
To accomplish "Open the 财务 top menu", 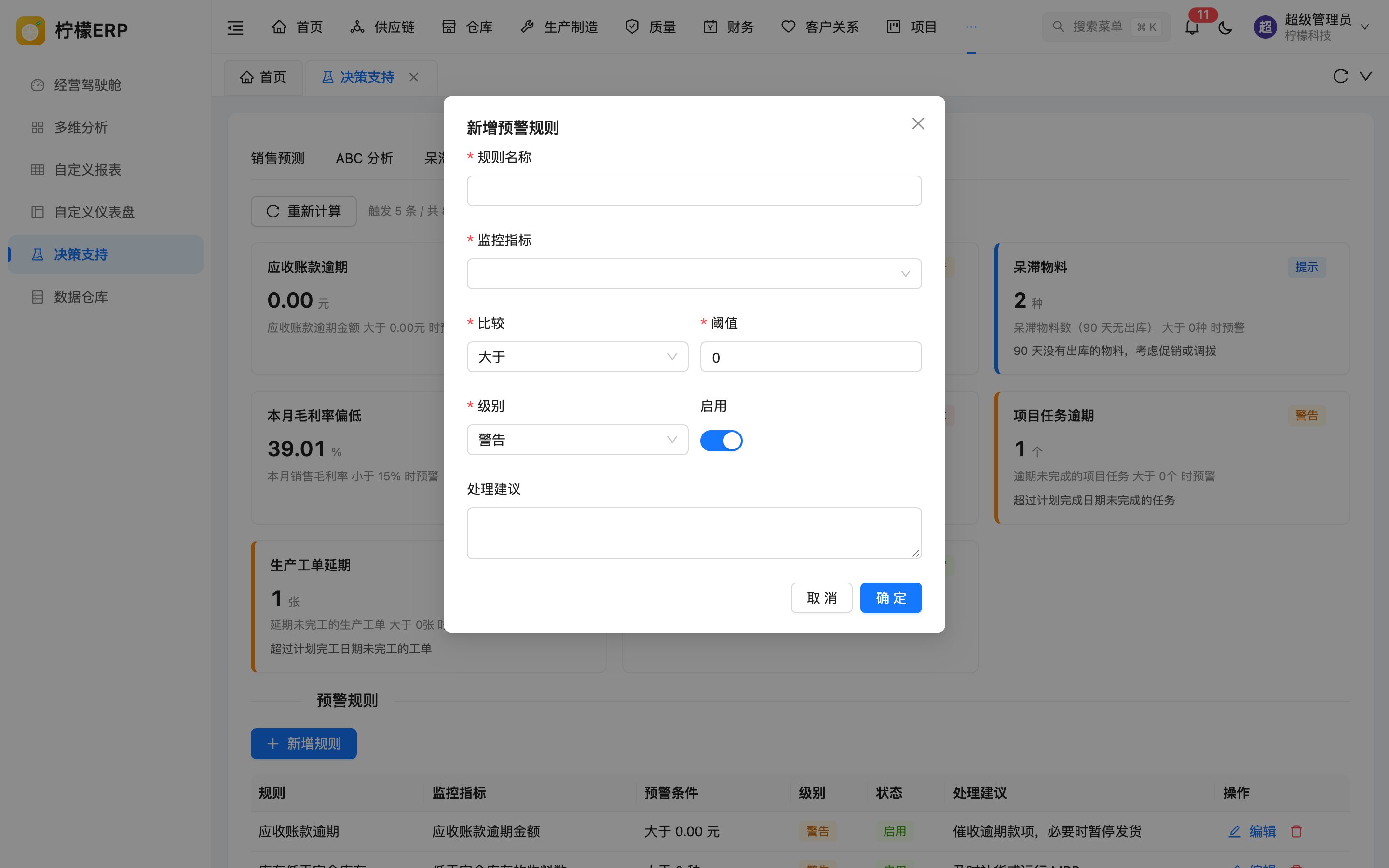I will [728, 27].
